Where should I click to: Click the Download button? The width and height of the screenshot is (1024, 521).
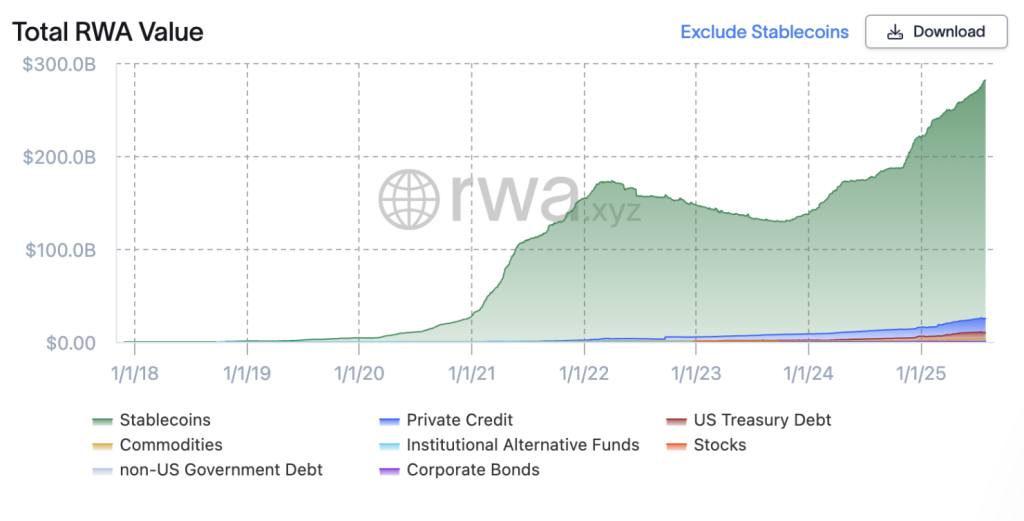coord(937,32)
